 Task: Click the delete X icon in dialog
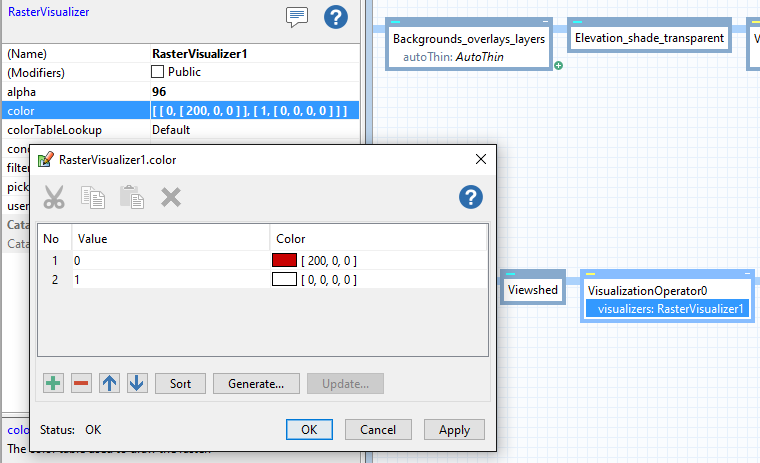[171, 197]
